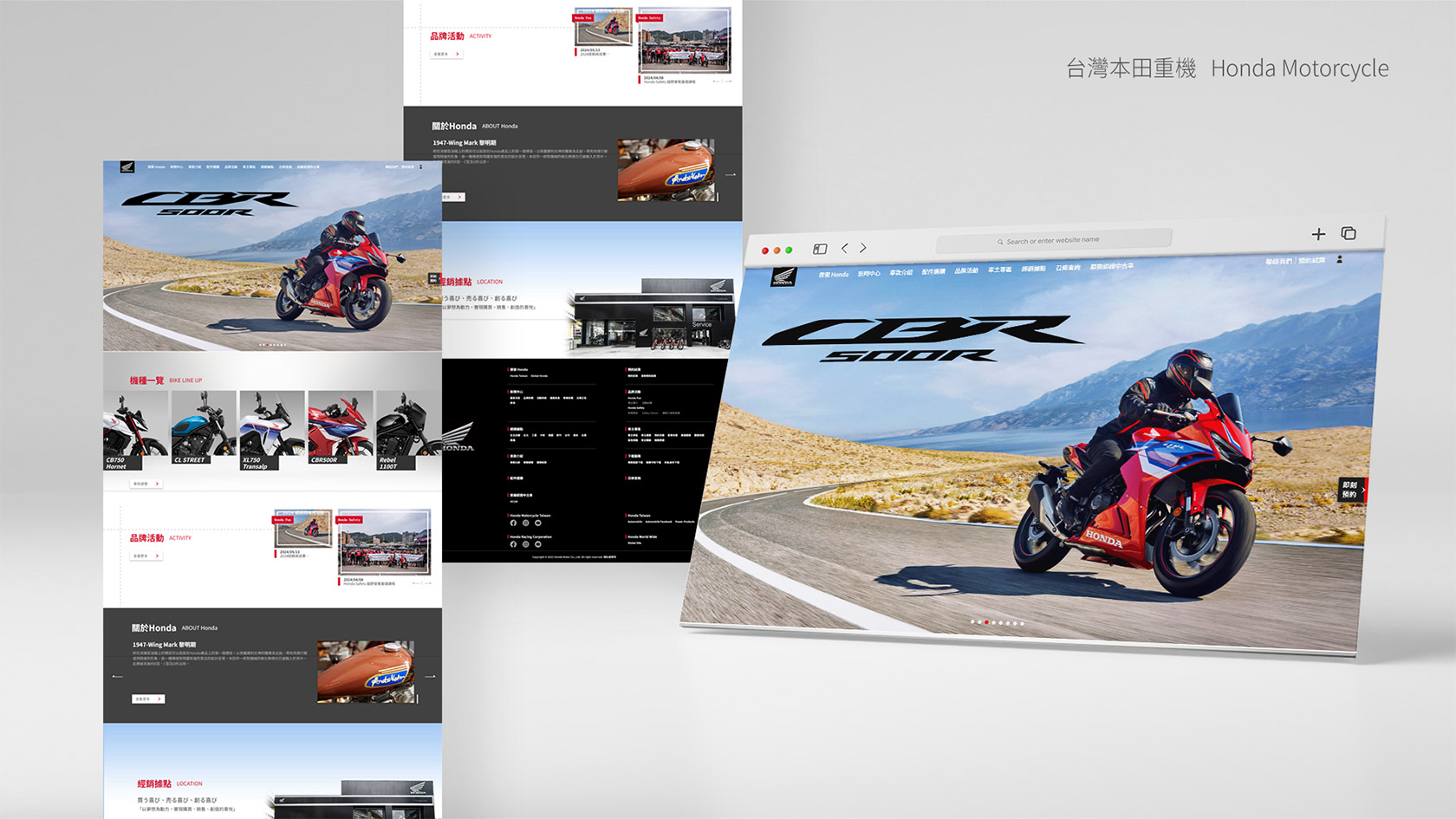Show the tab overview icon in browser
1456x819 pixels.
[x=1349, y=233]
